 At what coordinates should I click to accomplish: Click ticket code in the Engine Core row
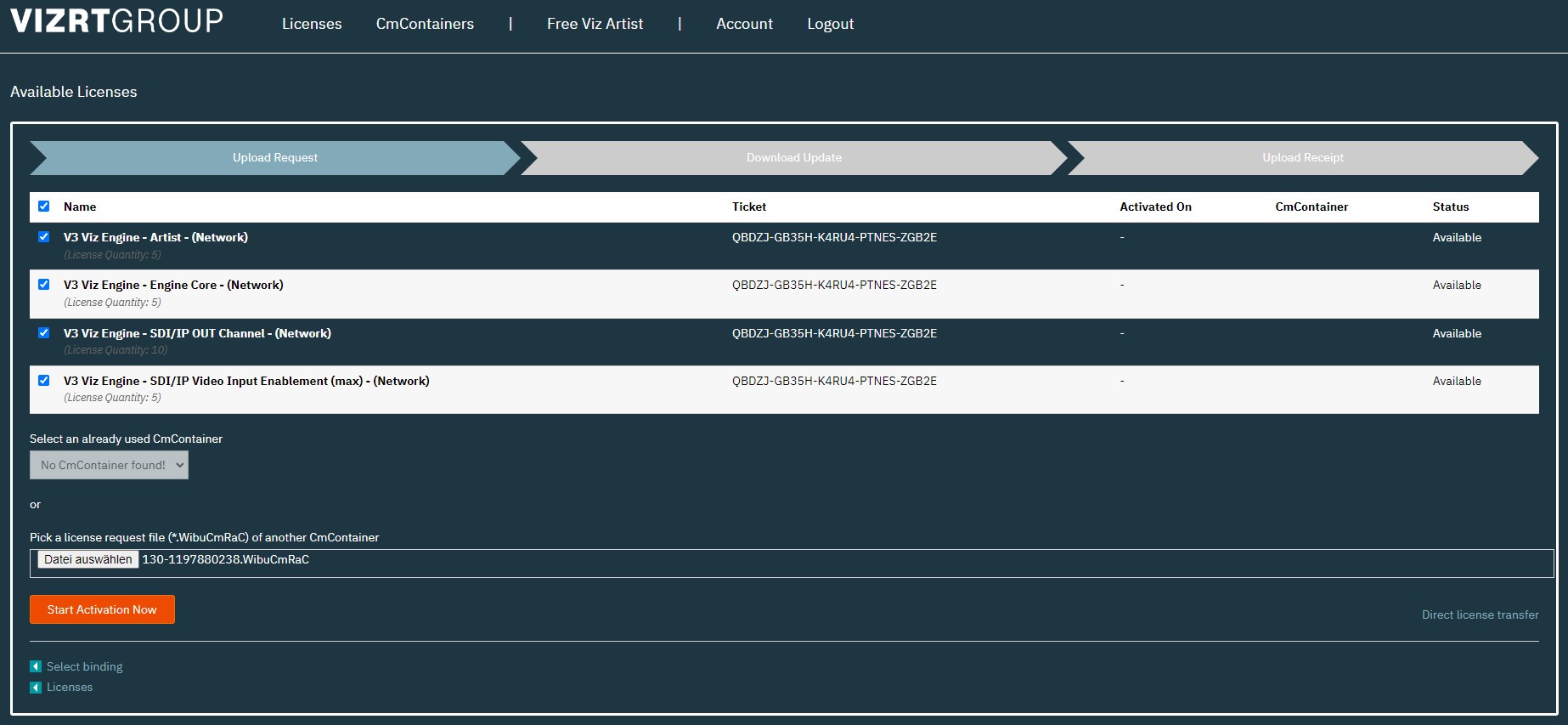[834, 285]
